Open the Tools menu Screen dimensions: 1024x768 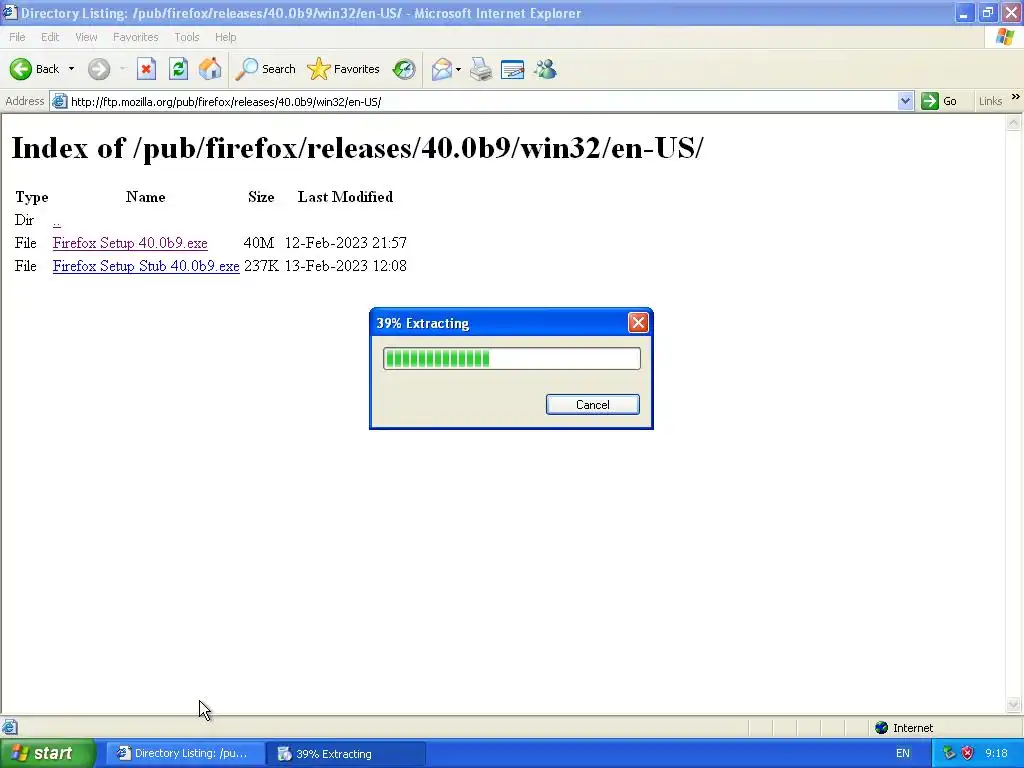point(186,37)
